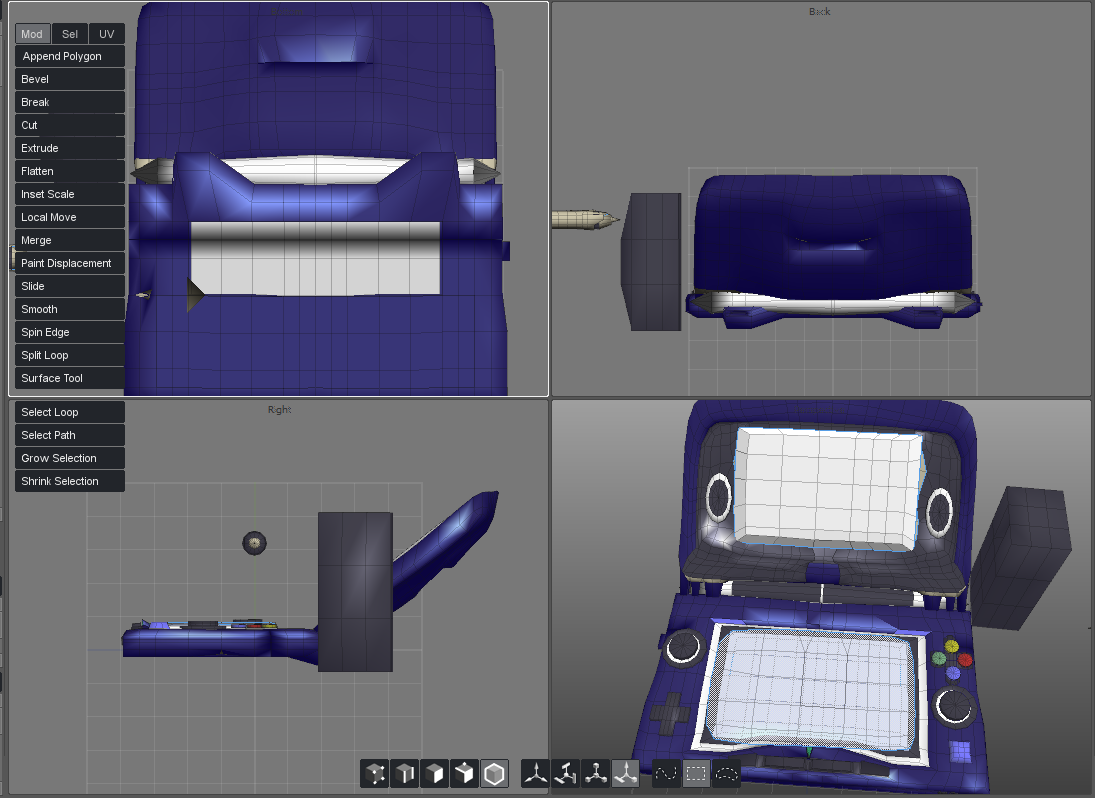
Task: Activate the move manipulator arrows icon
Action: pos(536,774)
